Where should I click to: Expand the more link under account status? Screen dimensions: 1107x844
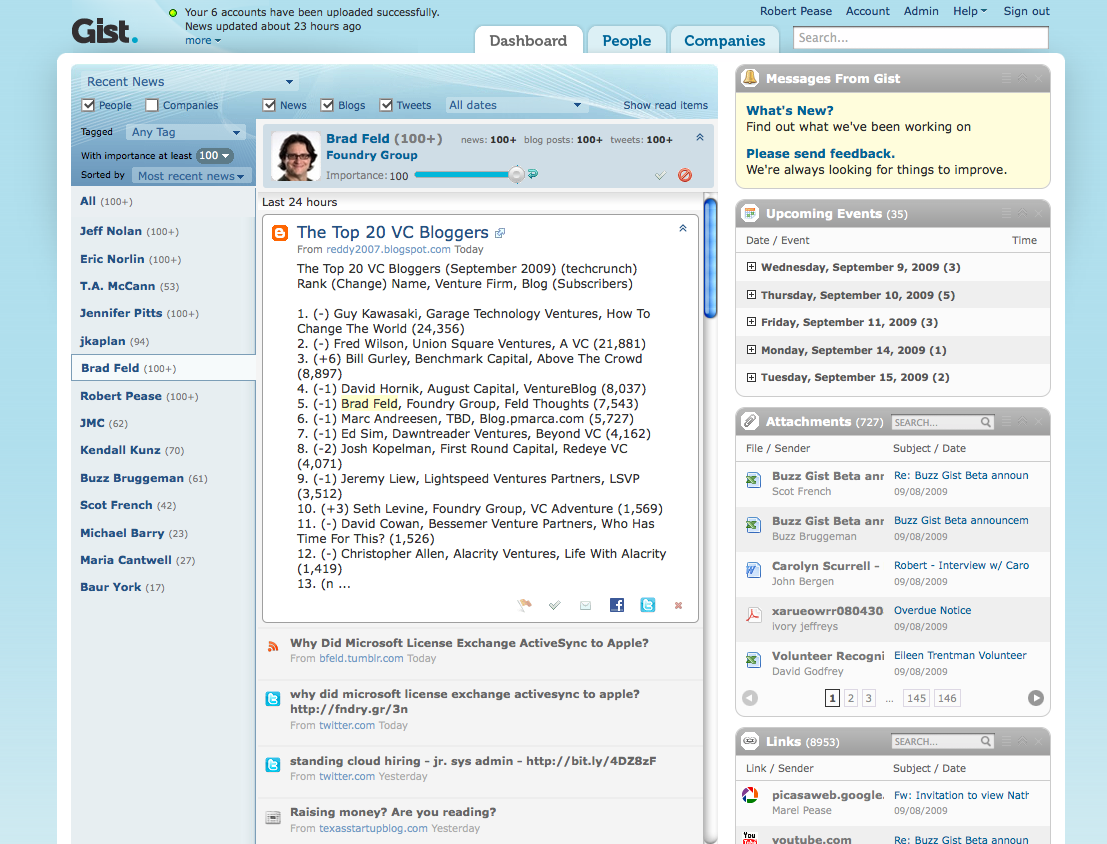coord(203,40)
